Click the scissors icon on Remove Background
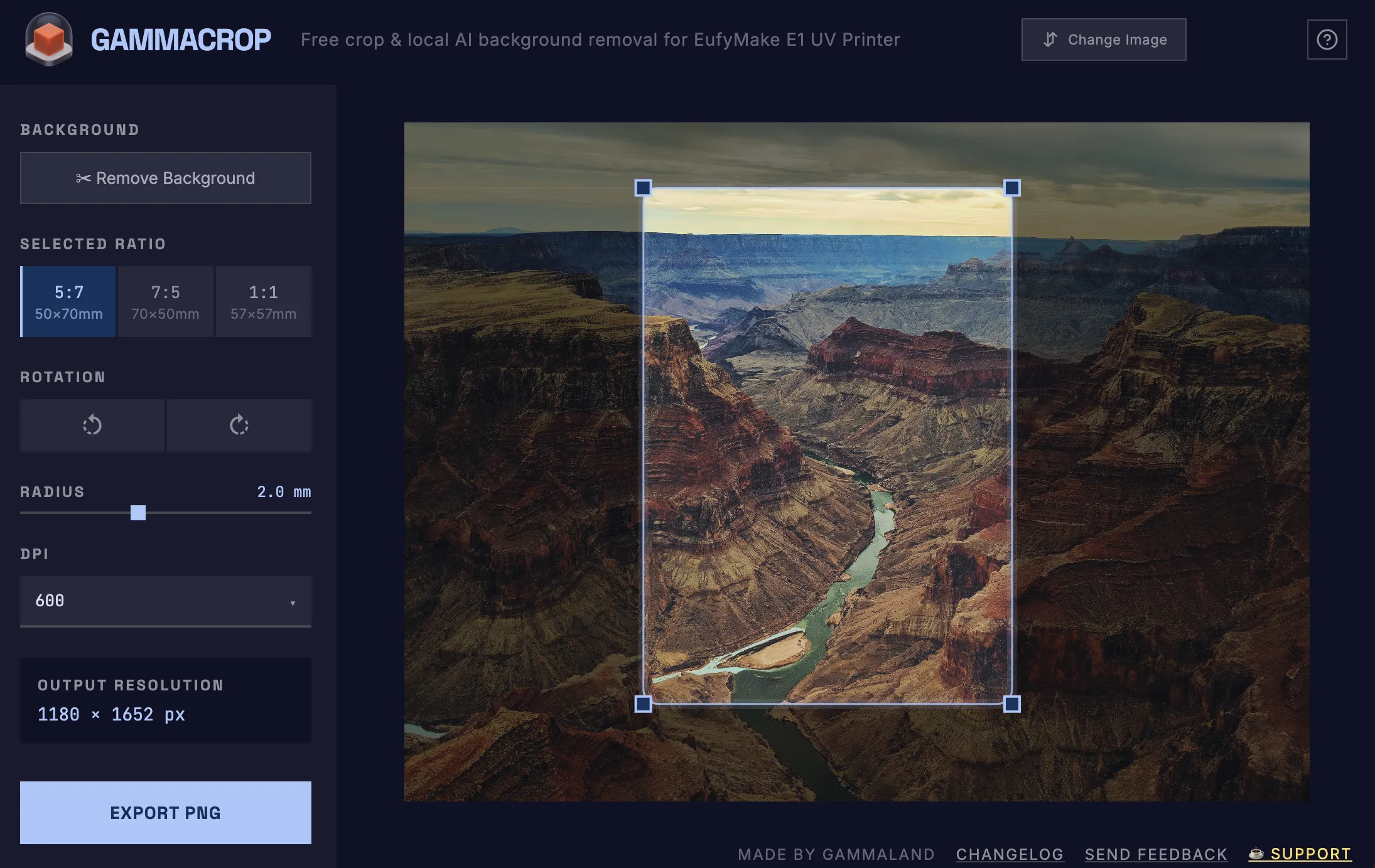Viewport: 1375px width, 868px height. click(x=84, y=178)
